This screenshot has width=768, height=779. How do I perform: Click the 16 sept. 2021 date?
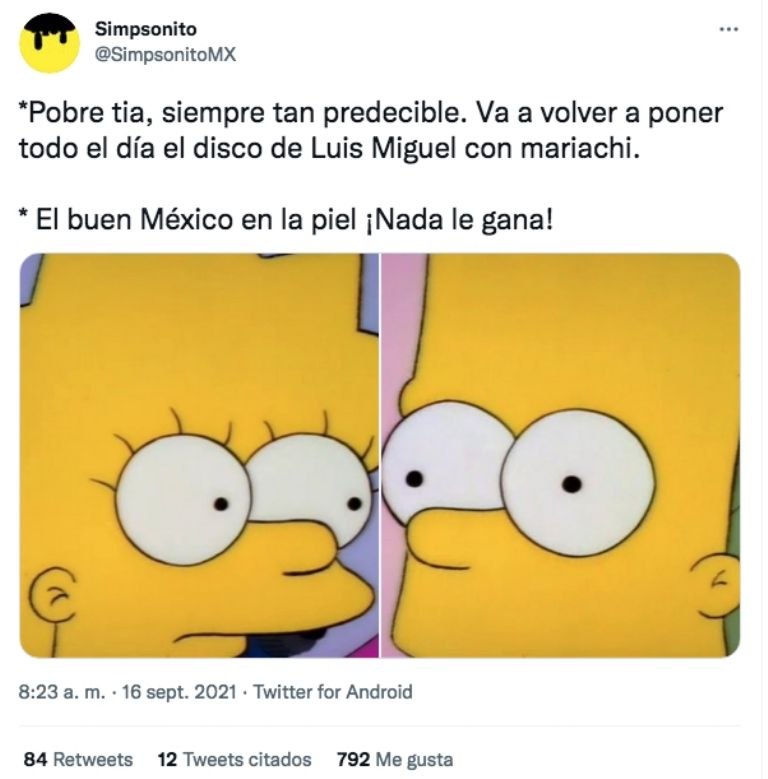pyautogui.click(x=179, y=692)
